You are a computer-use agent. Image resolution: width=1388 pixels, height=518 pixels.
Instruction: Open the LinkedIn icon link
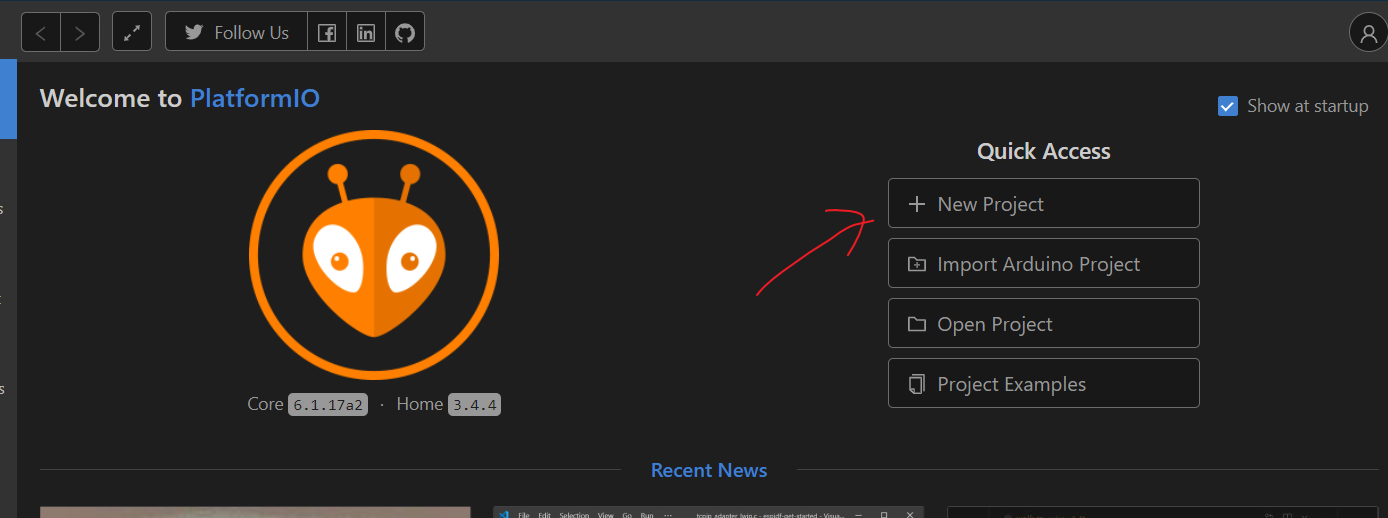click(x=366, y=32)
